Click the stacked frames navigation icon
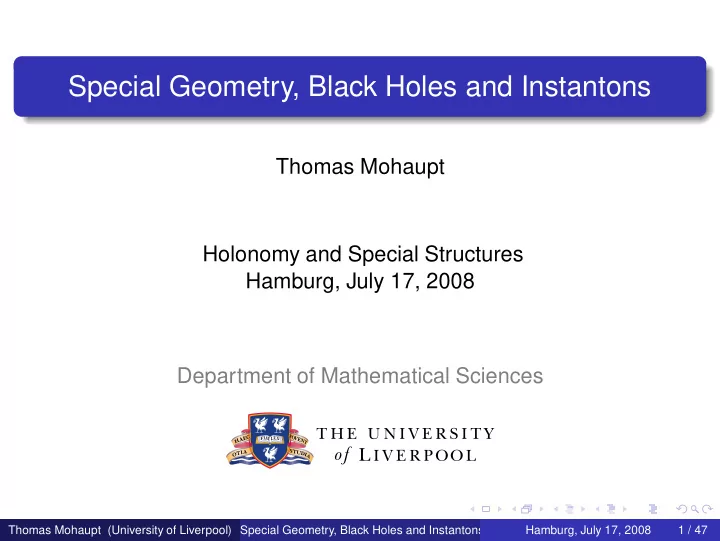Viewport: 720px width, 541px height. coord(526,508)
